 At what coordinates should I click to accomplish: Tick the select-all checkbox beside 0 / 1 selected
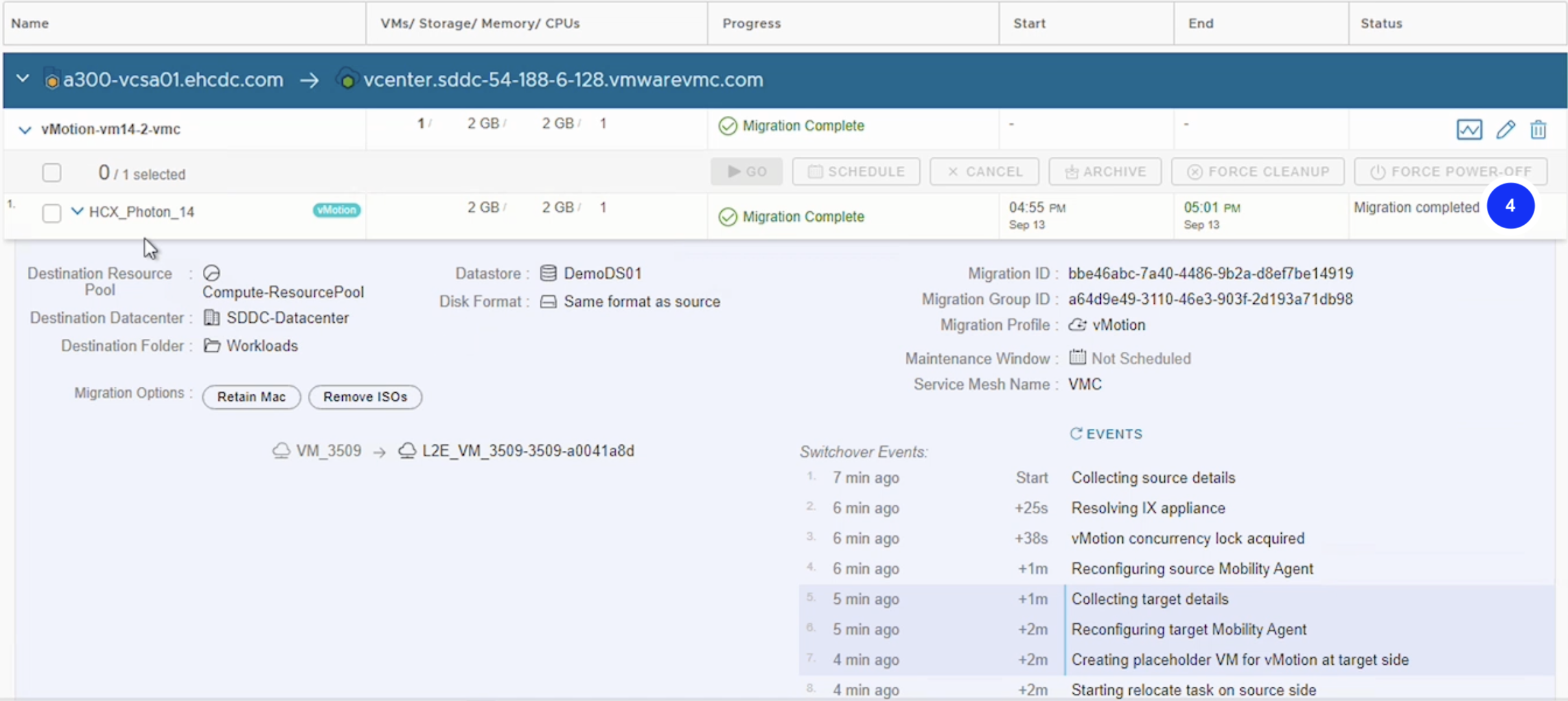point(52,172)
